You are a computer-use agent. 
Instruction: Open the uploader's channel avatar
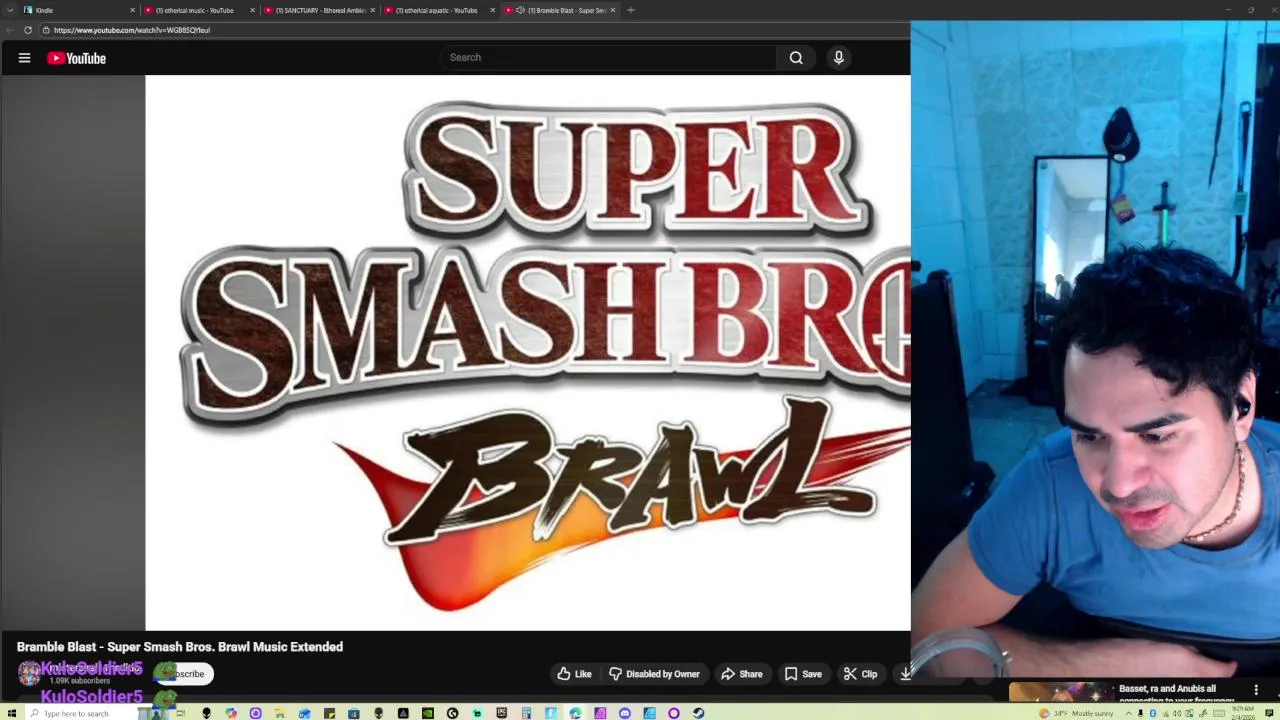[29, 674]
